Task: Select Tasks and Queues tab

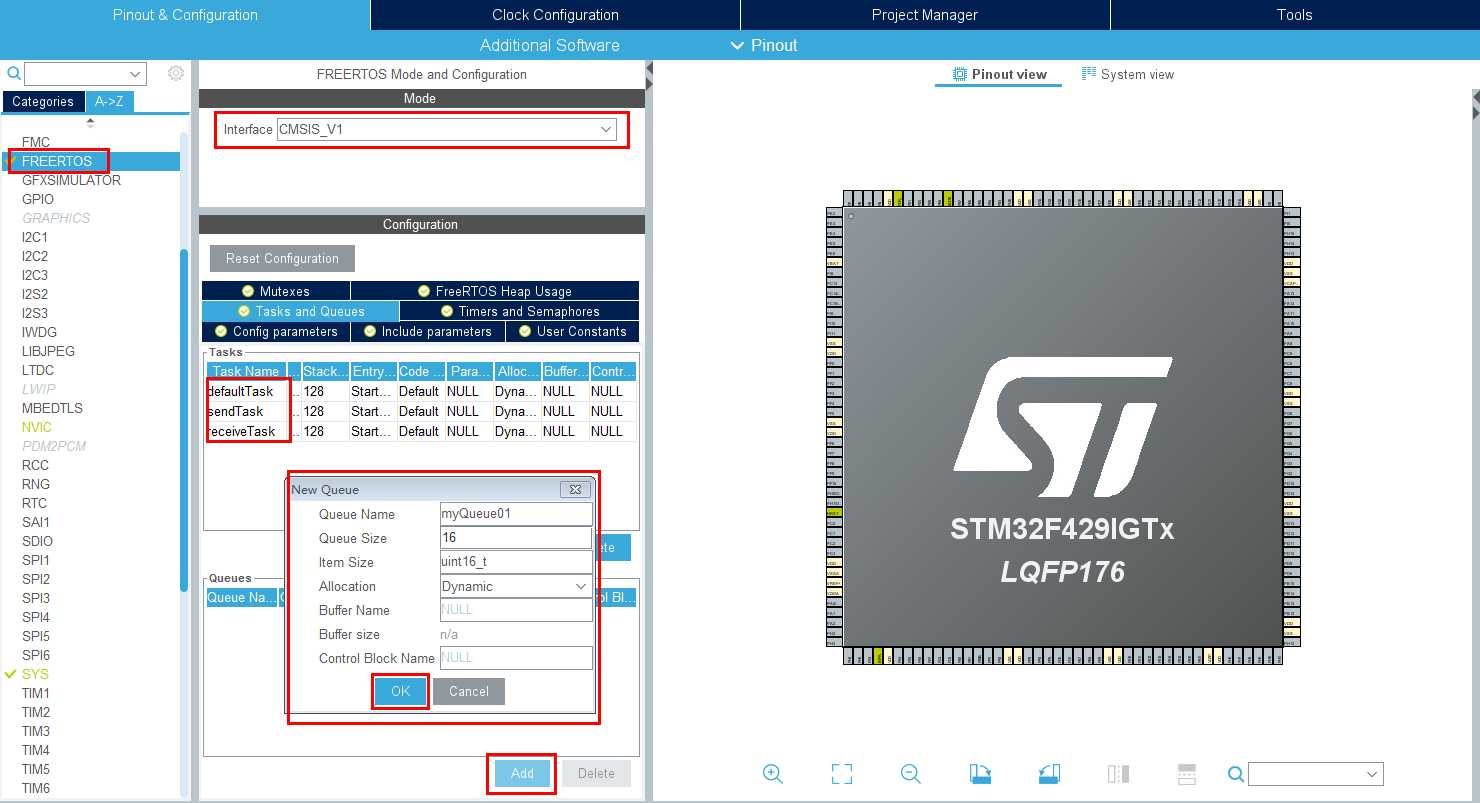Action: tap(300, 311)
